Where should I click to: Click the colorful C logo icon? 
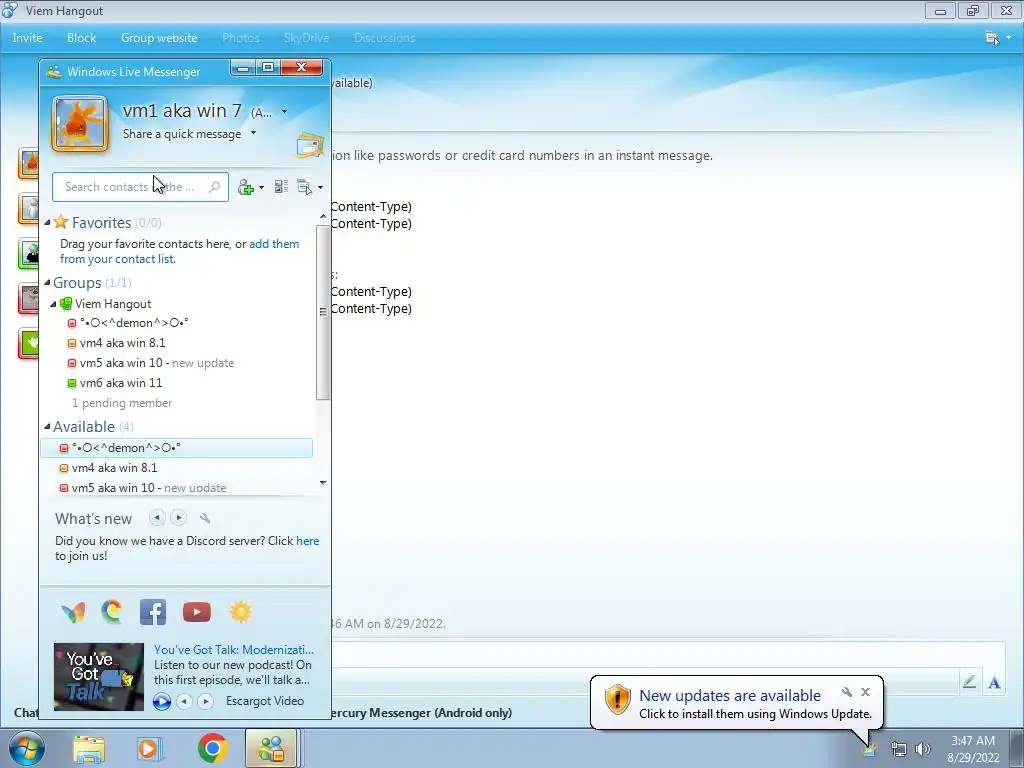tap(112, 611)
